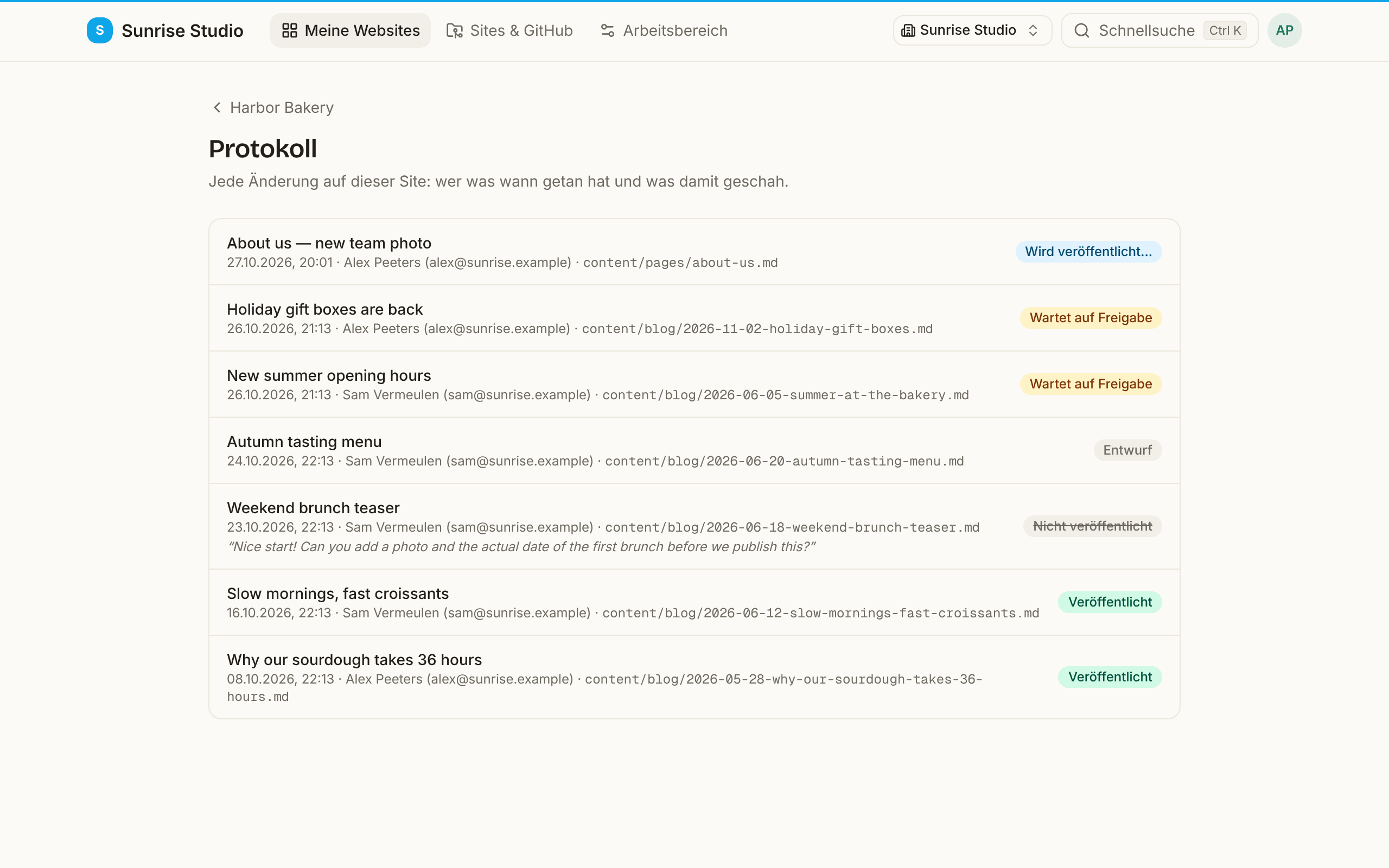Click the autumn-tasting-menu.md file path

[x=784, y=462]
